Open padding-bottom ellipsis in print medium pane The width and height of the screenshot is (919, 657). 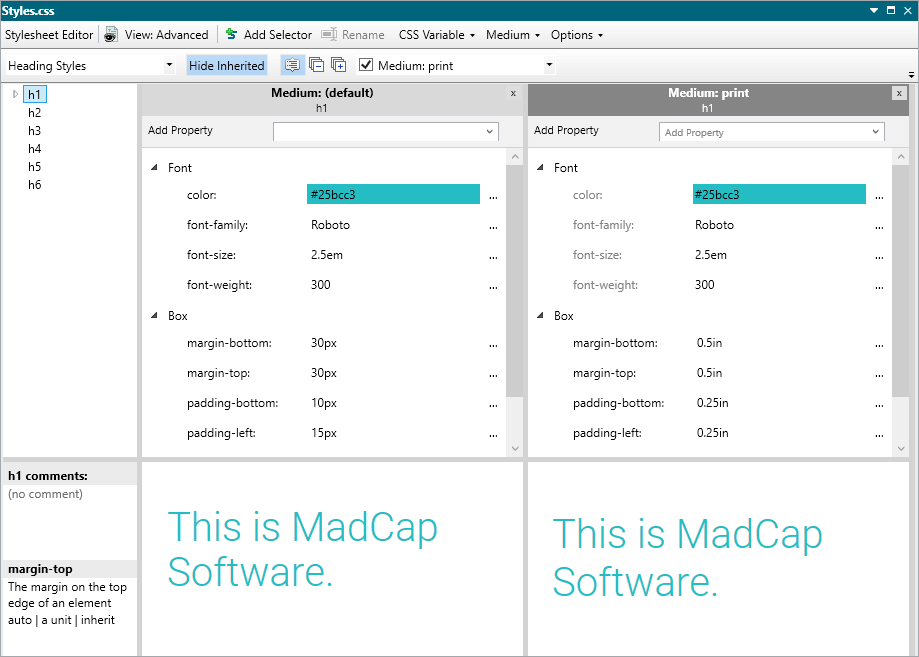point(879,404)
